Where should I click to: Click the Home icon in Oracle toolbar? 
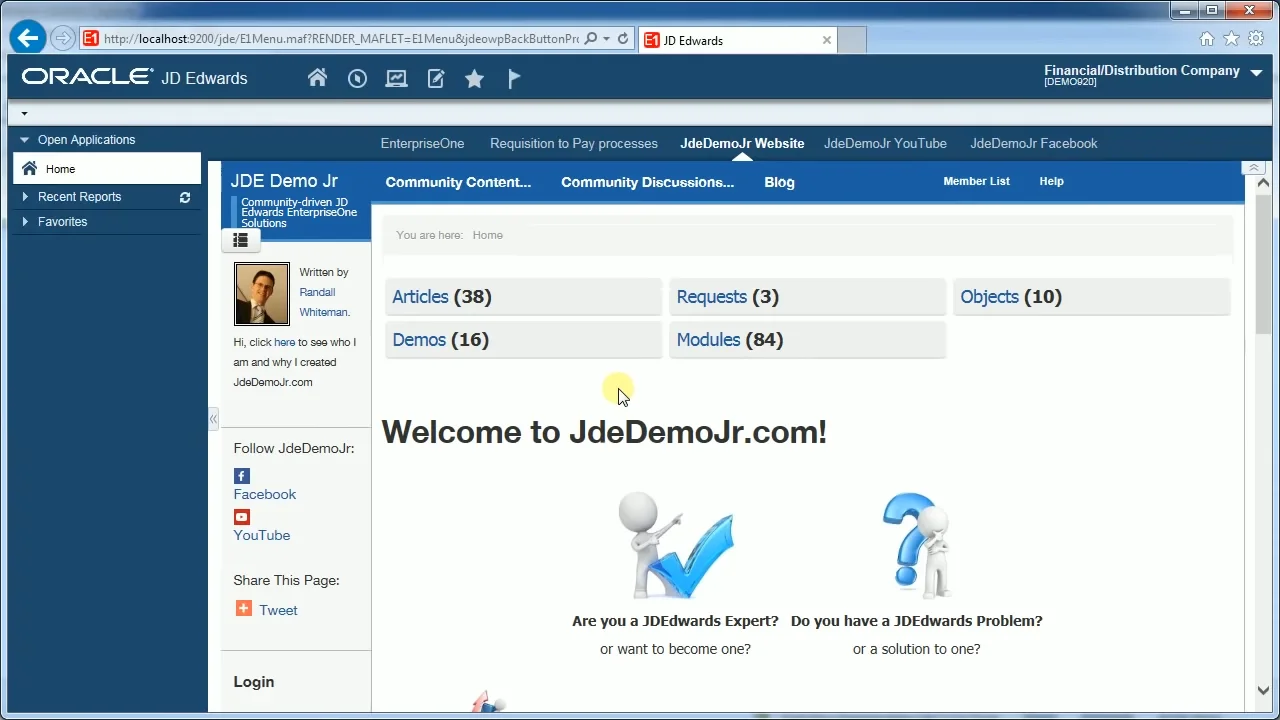click(x=317, y=78)
